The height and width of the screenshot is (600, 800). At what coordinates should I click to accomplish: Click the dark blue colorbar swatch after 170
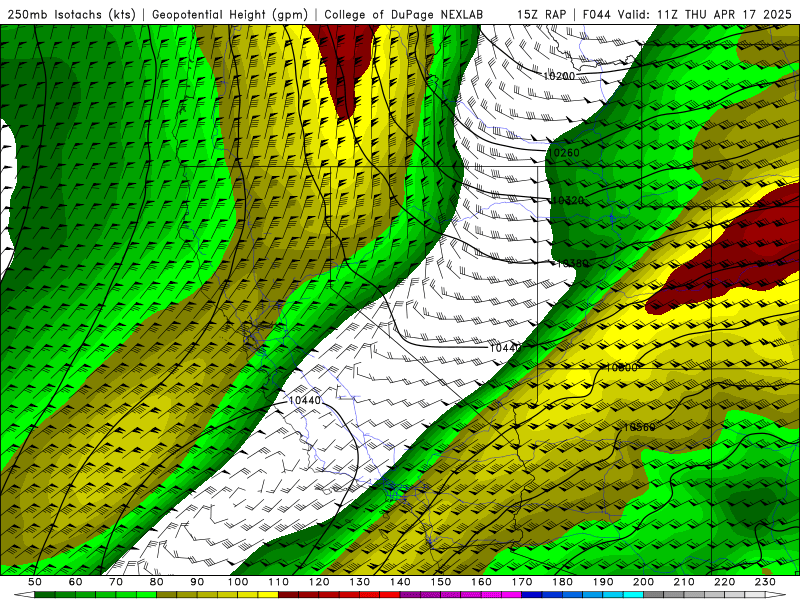click(x=532, y=595)
